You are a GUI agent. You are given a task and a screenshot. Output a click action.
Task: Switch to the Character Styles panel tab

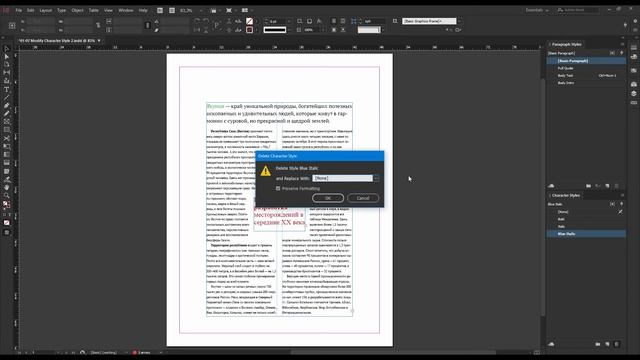click(x=565, y=196)
